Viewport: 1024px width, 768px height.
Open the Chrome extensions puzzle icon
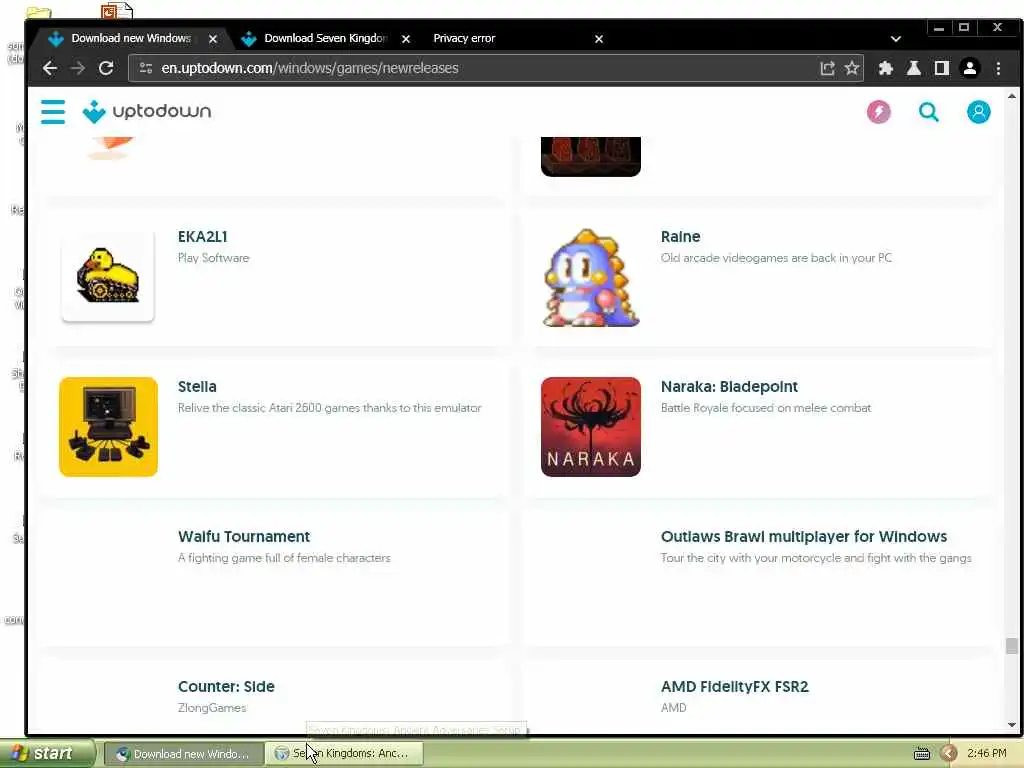(886, 68)
